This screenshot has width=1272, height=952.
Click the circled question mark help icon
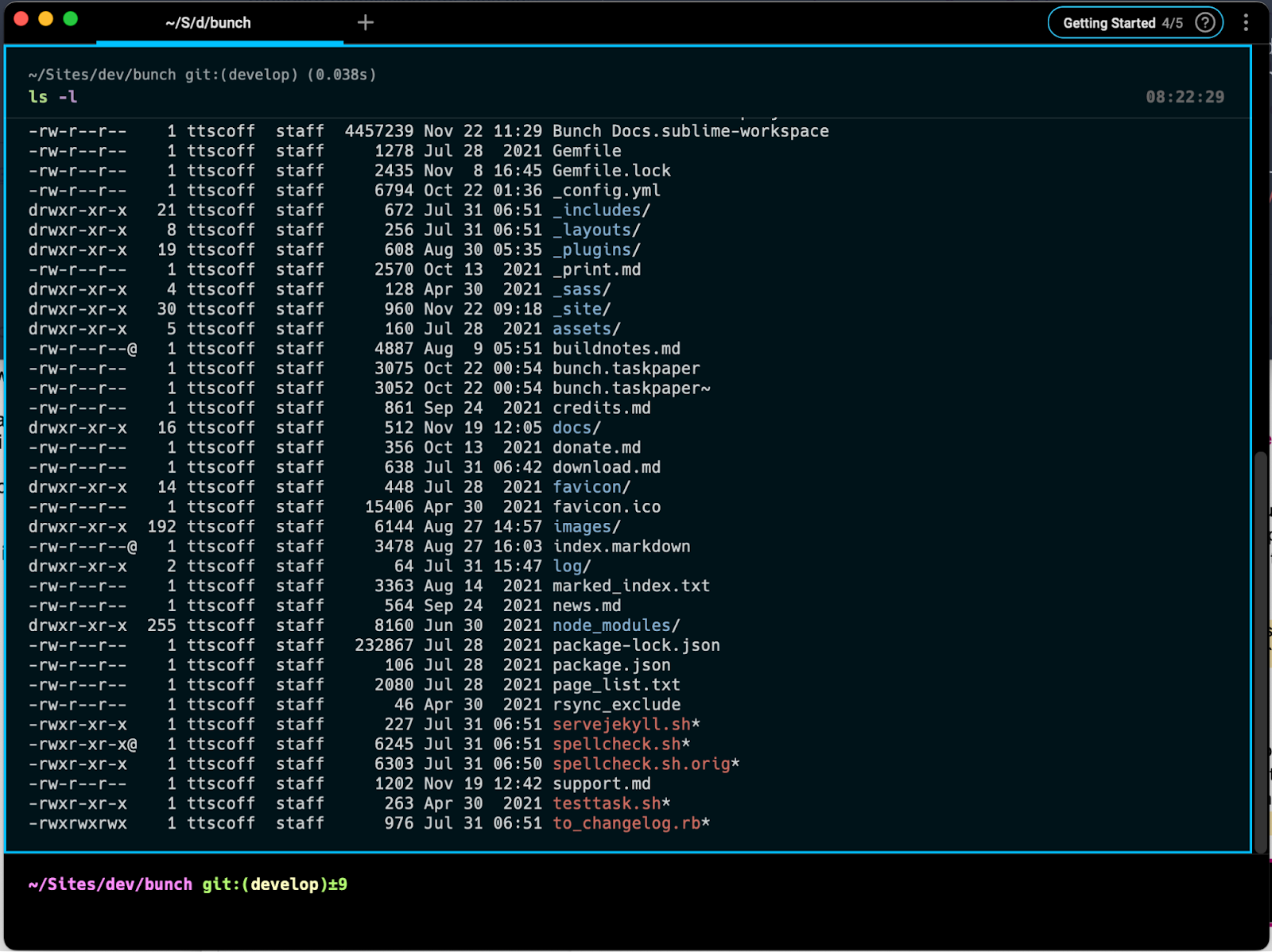coord(1205,22)
